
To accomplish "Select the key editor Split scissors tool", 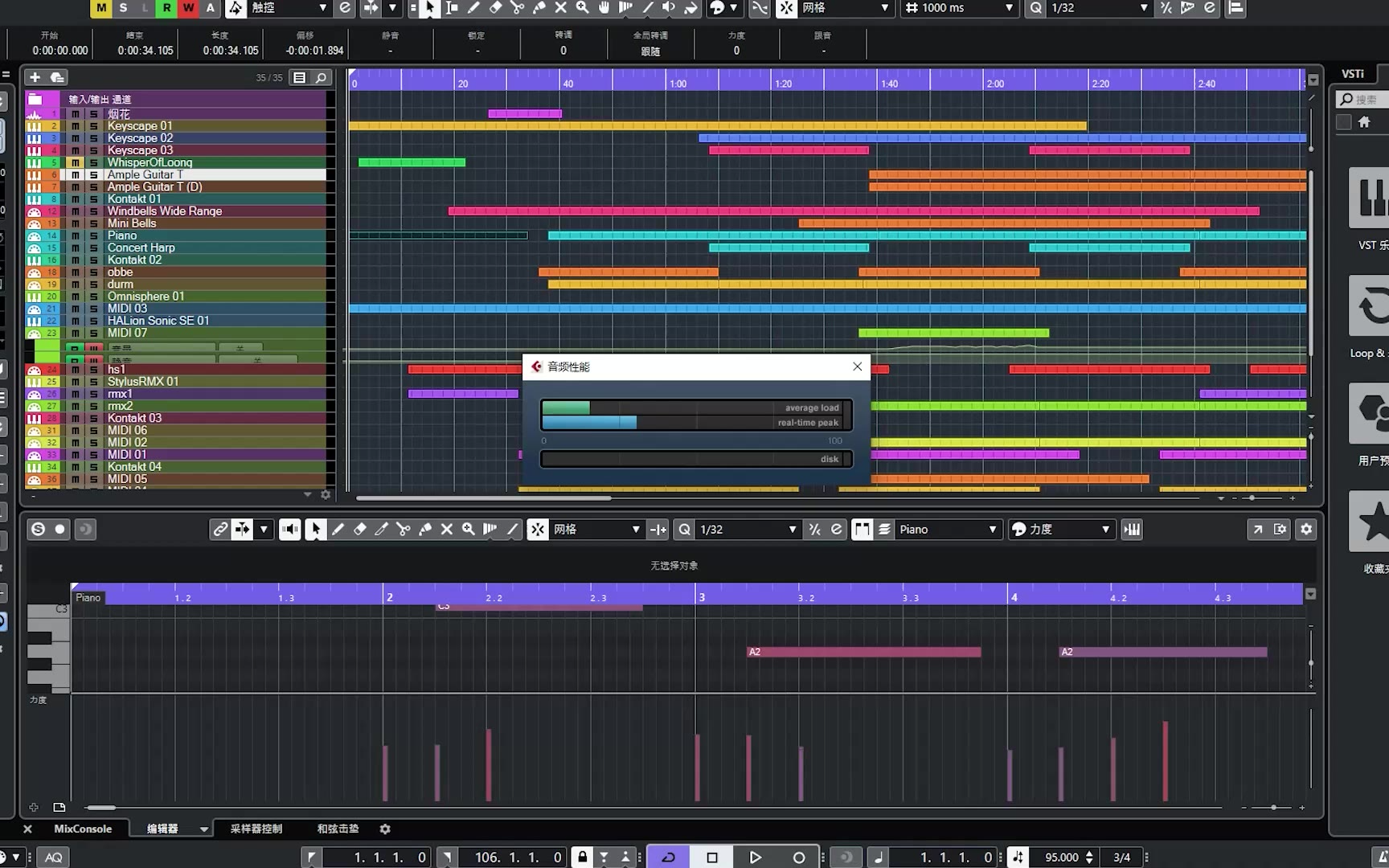I will click(x=403, y=529).
